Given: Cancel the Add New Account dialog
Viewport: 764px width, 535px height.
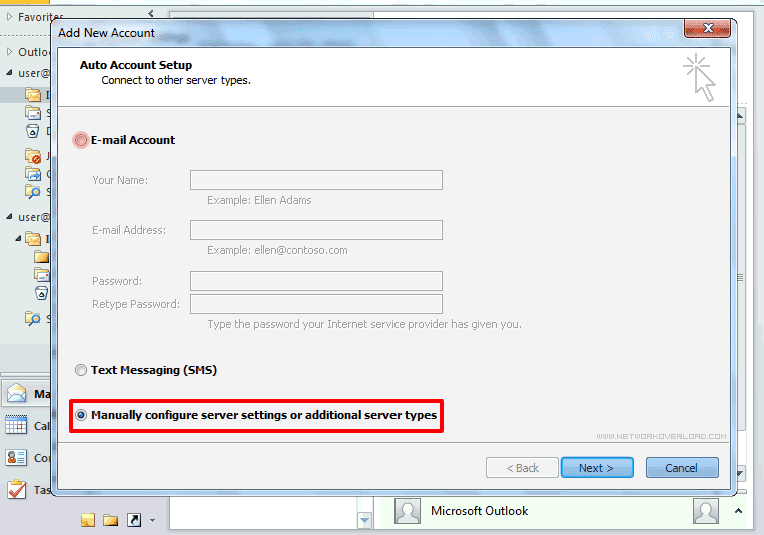Looking at the screenshot, I should [681, 468].
